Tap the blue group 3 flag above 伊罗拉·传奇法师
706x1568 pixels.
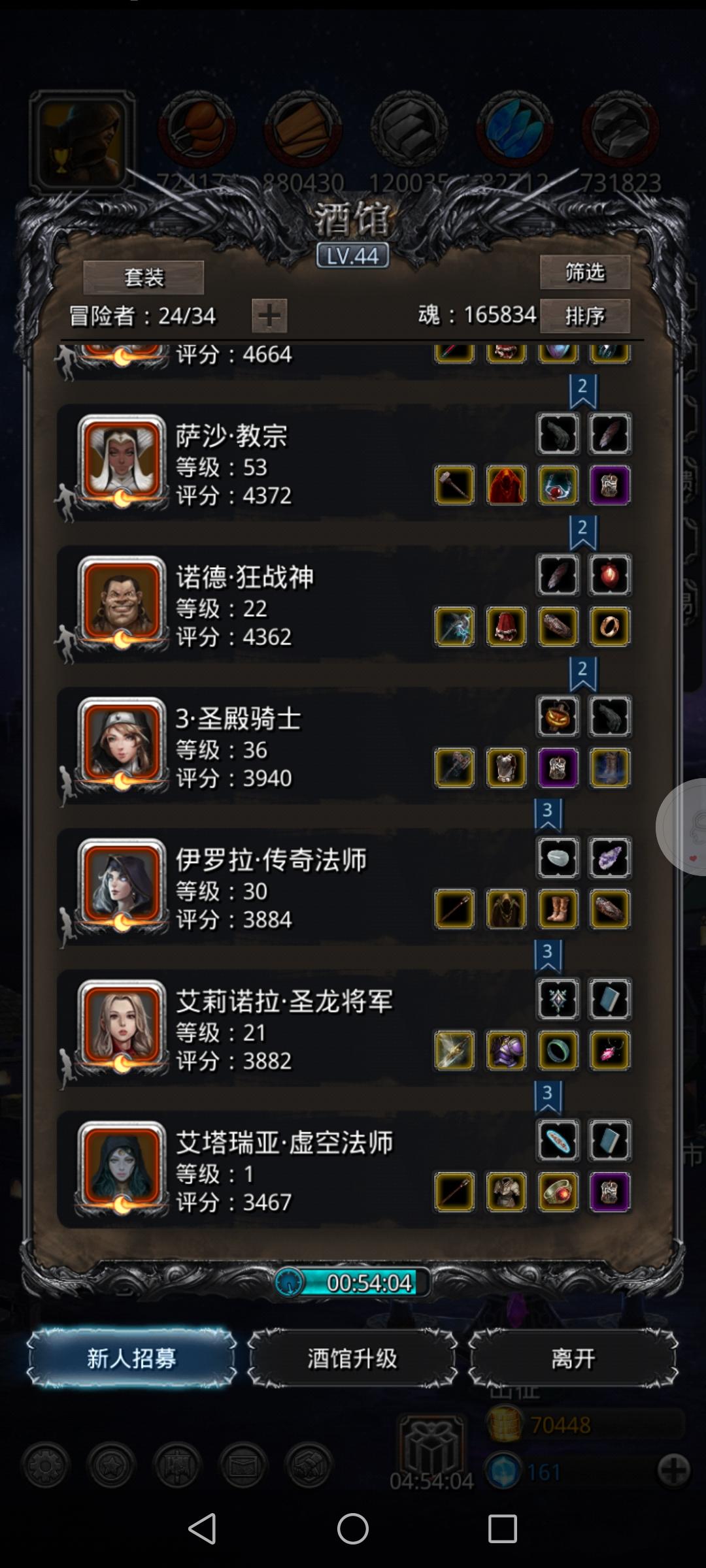point(548,815)
